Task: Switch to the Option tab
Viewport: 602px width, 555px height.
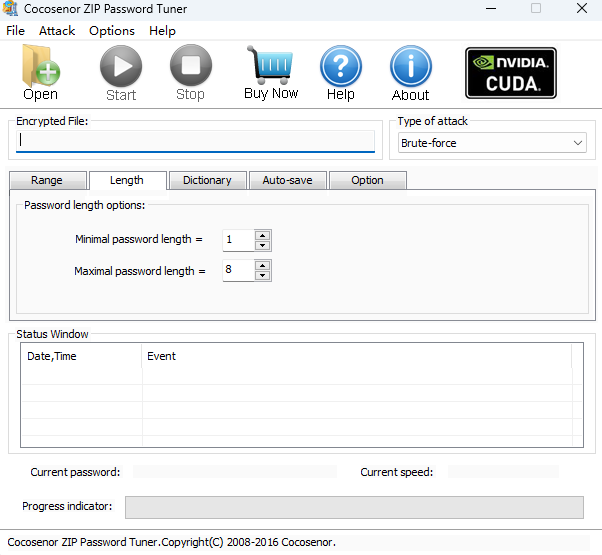Action: pos(367,180)
